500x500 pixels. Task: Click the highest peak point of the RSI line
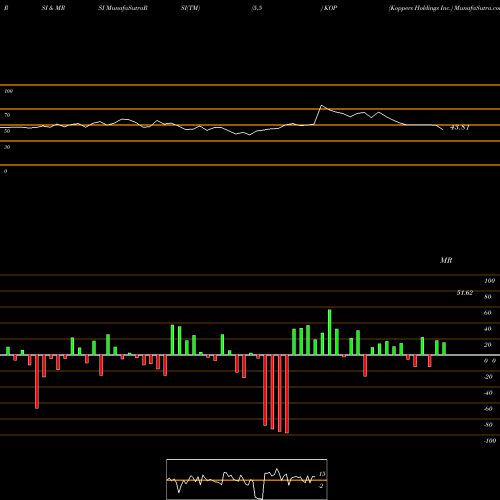point(321,106)
